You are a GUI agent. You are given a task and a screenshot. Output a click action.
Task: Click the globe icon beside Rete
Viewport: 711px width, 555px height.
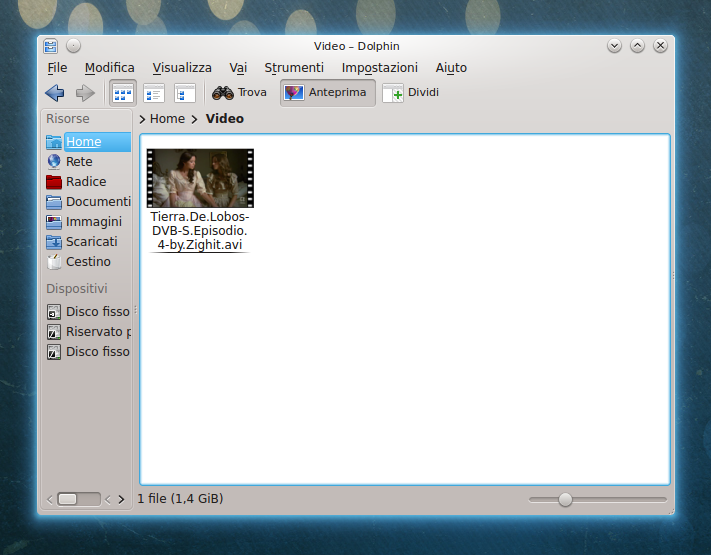54,161
